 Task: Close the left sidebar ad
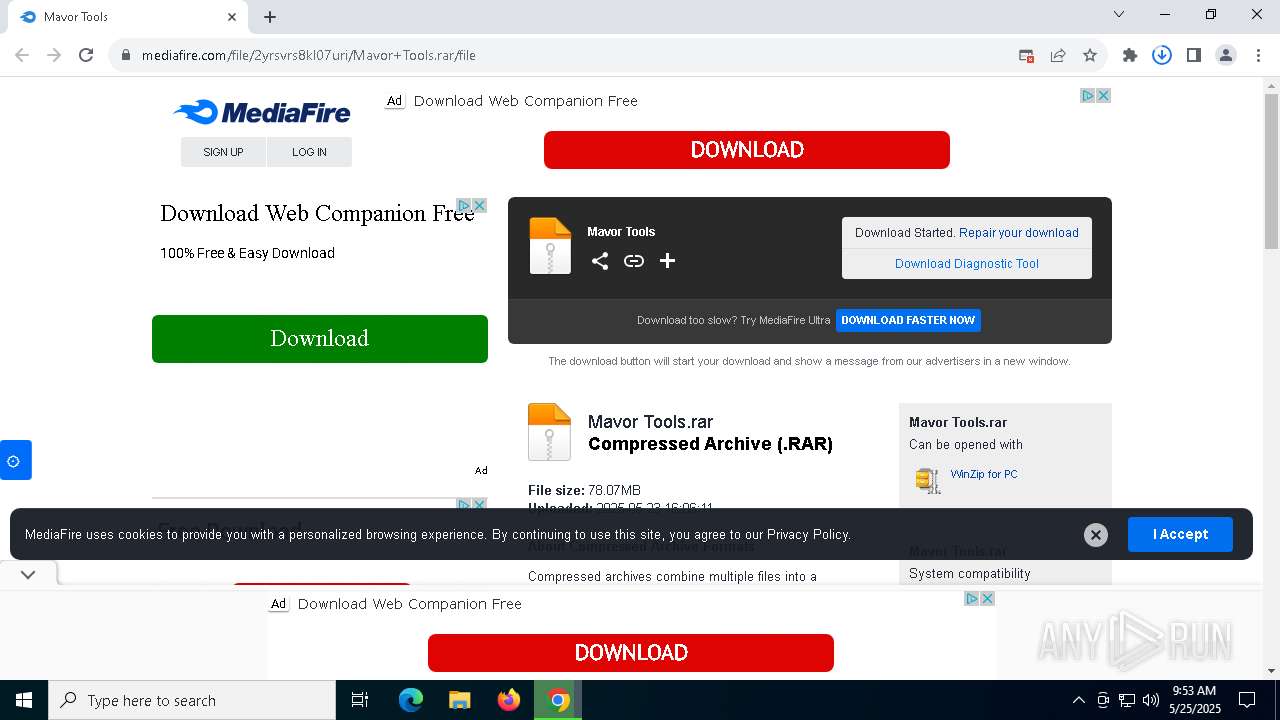tap(480, 205)
